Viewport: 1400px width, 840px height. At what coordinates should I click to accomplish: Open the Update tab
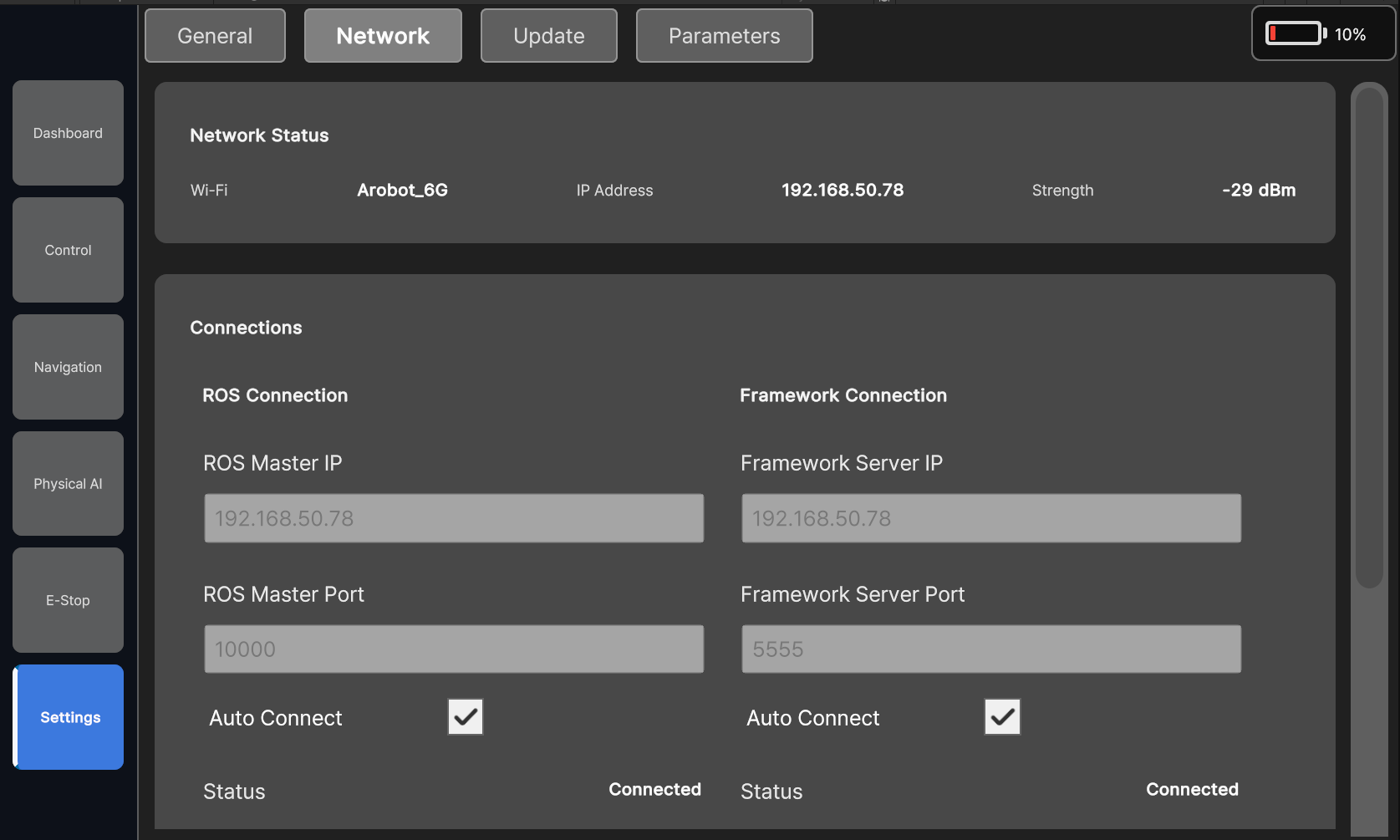[548, 35]
